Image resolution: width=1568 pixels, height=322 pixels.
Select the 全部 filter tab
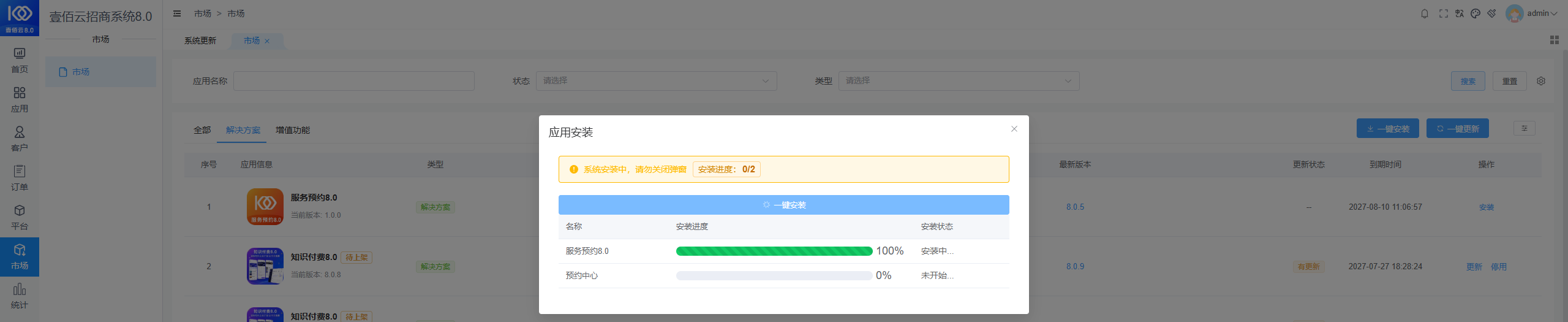click(x=202, y=130)
